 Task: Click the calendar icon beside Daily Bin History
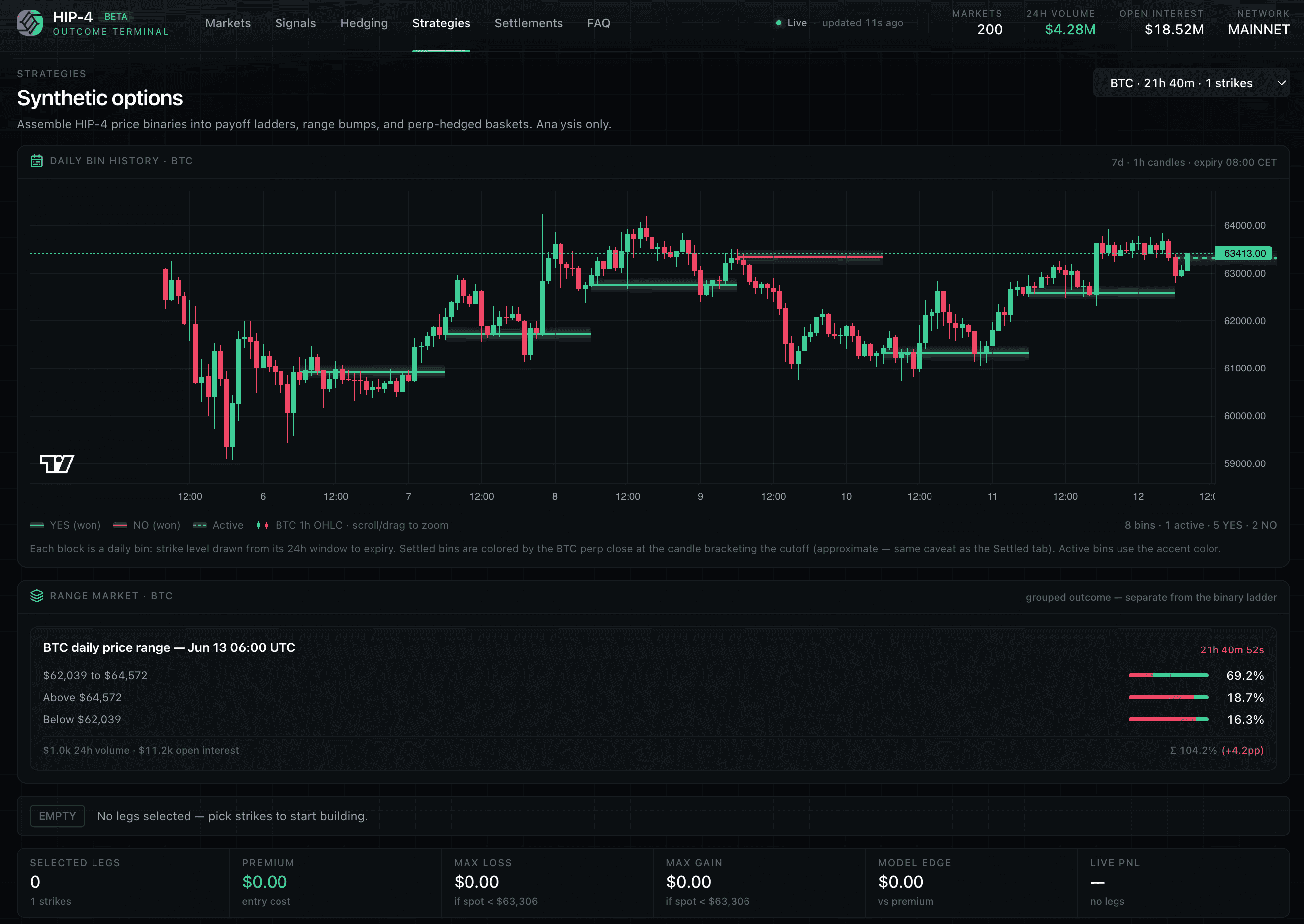[x=36, y=161]
